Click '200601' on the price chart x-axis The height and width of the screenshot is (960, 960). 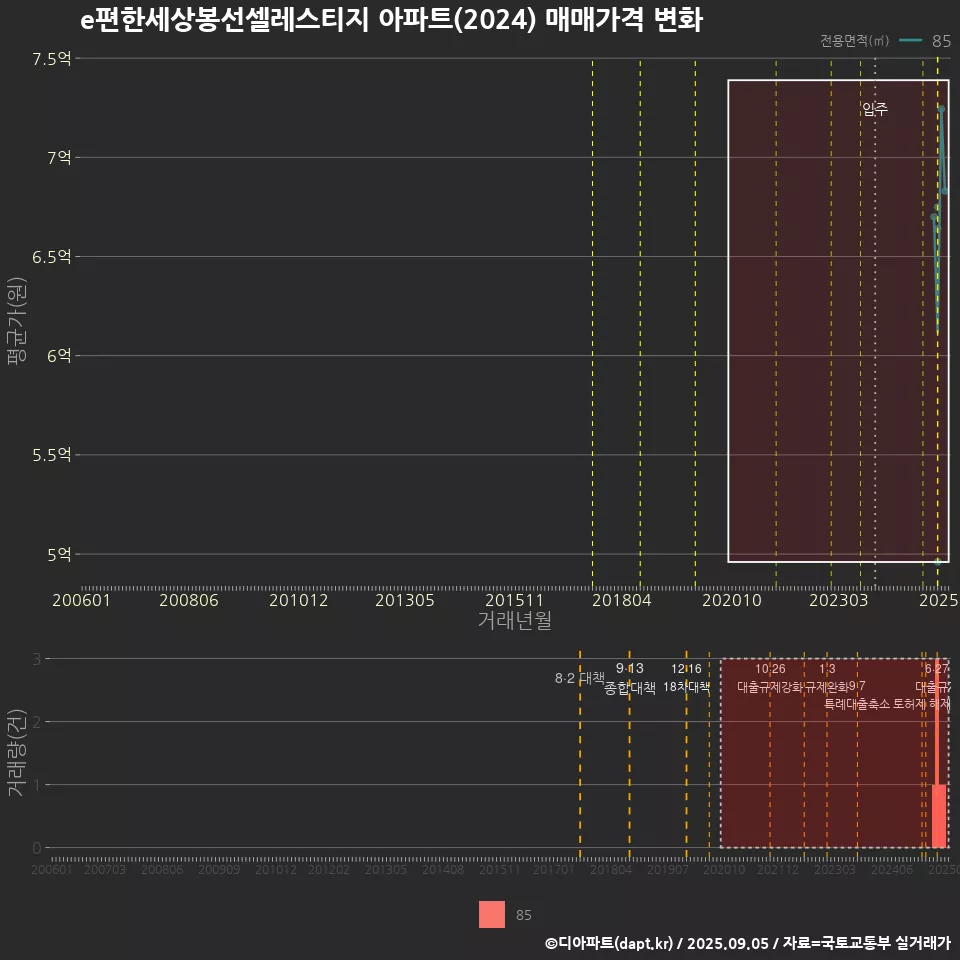click(81, 600)
